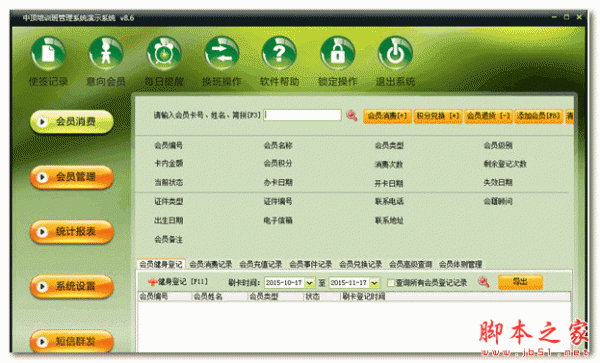The width and height of the screenshot is (600, 363).
Task: Select the 会员健身登记 tab
Action: coord(161,264)
